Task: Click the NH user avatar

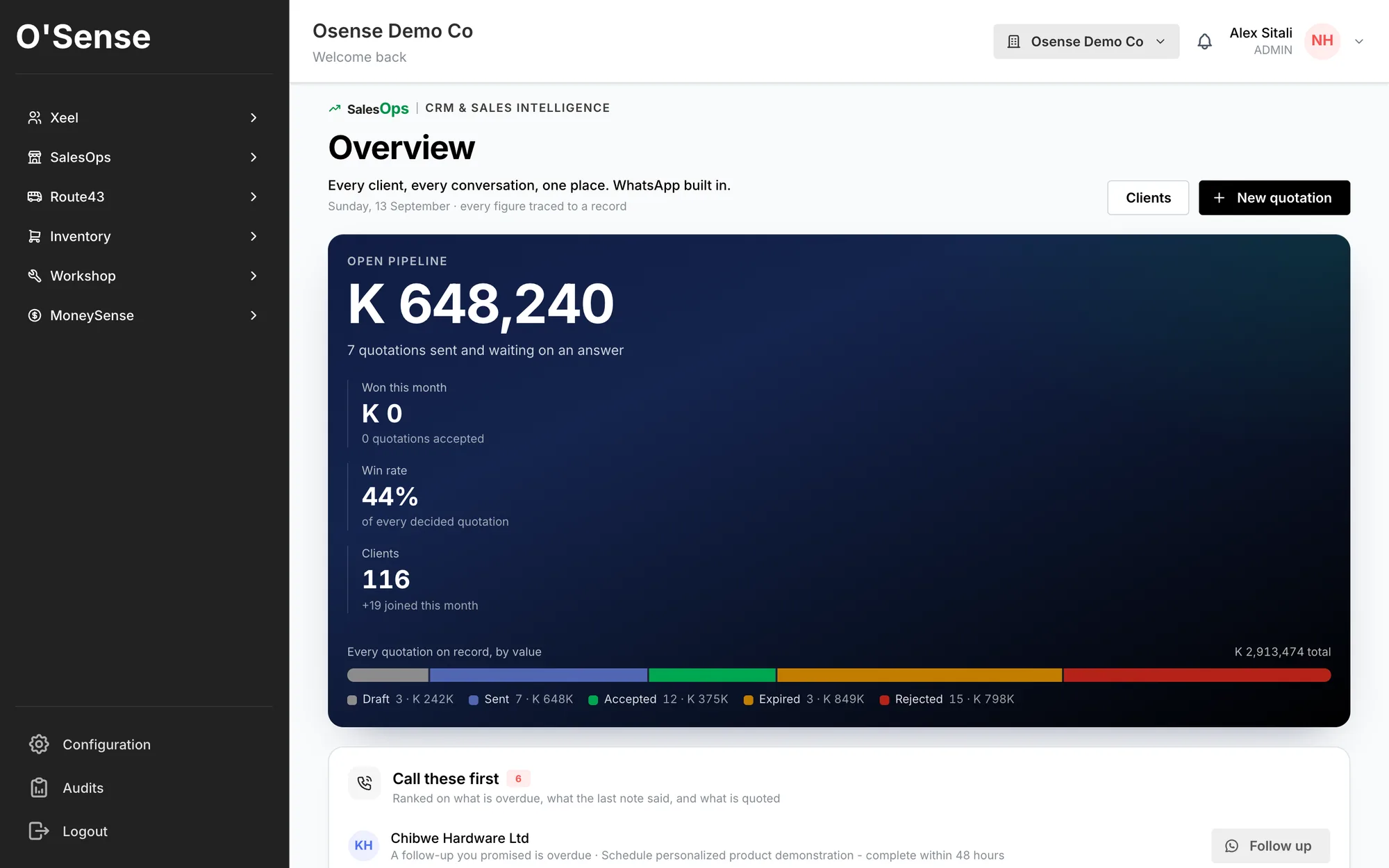Action: click(x=1322, y=41)
